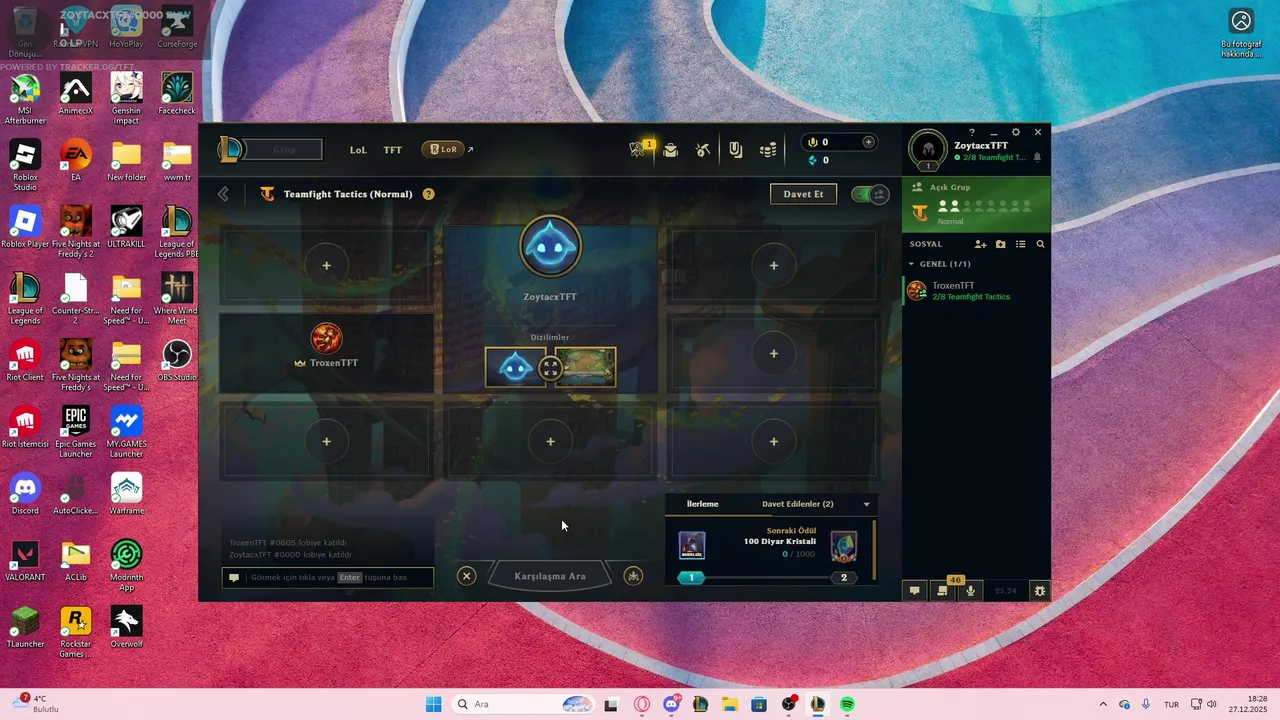
Task: Select the Davet Edilenler (2) tab
Action: pos(797,504)
